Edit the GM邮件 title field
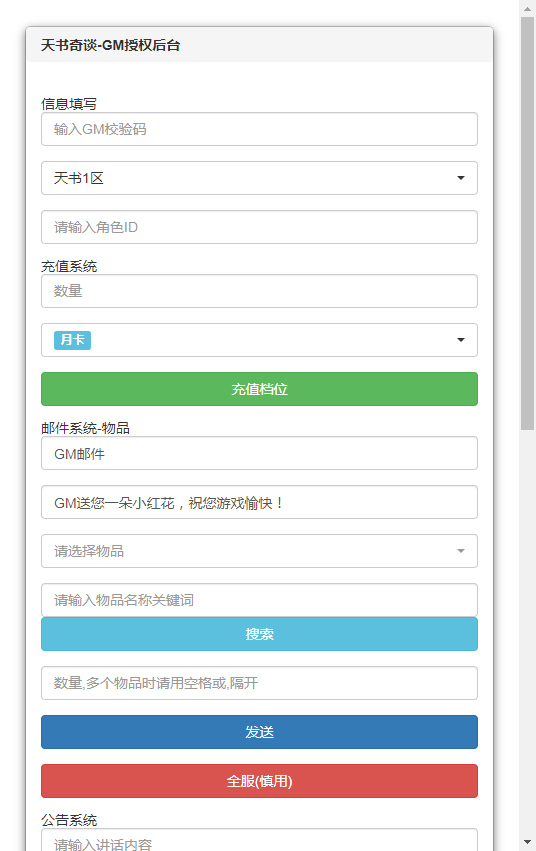The image size is (536, 851). point(259,453)
